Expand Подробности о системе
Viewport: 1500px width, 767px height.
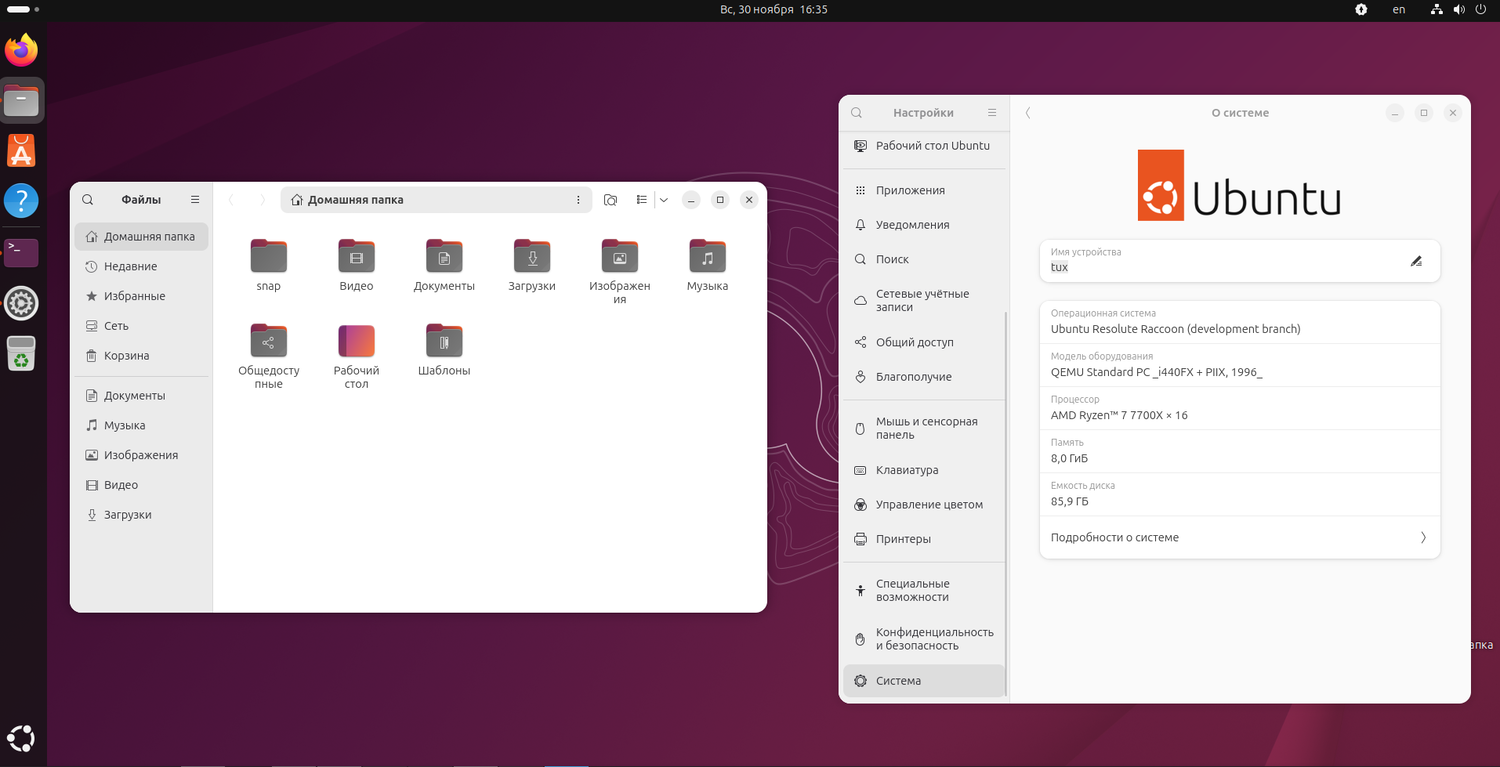tap(1240, 538)
